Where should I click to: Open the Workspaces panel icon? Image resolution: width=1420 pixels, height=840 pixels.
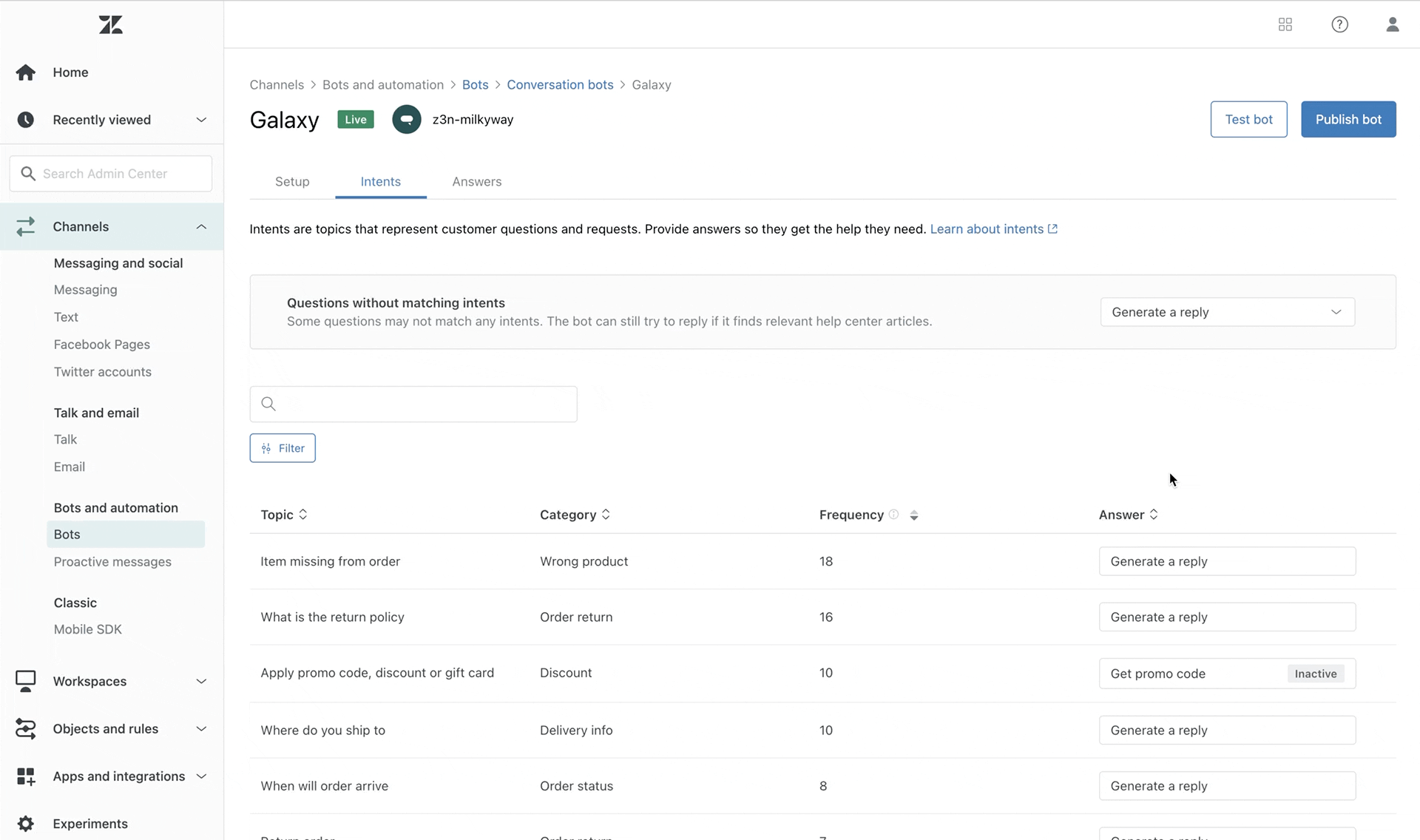point(26,681)
